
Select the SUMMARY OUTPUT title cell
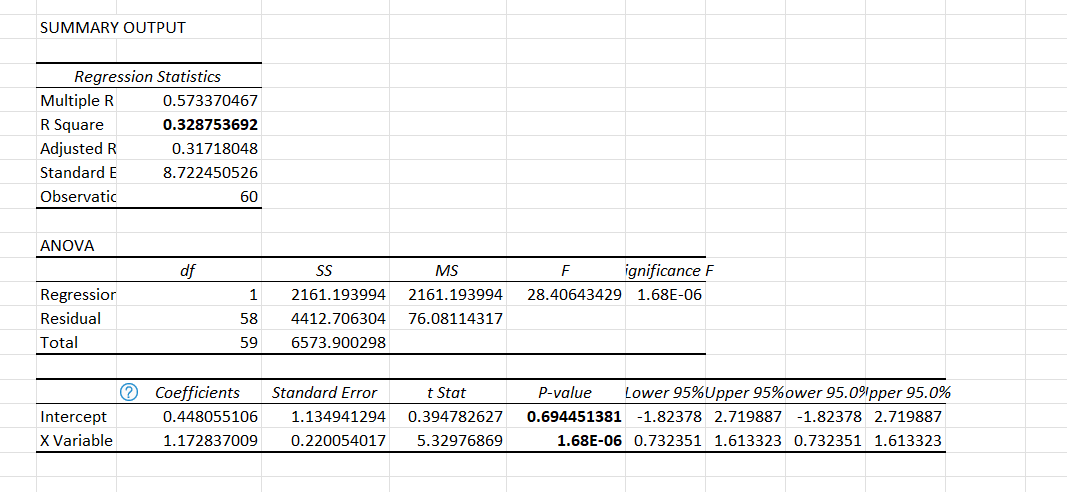pyautogui.click(x=112, y=28)
